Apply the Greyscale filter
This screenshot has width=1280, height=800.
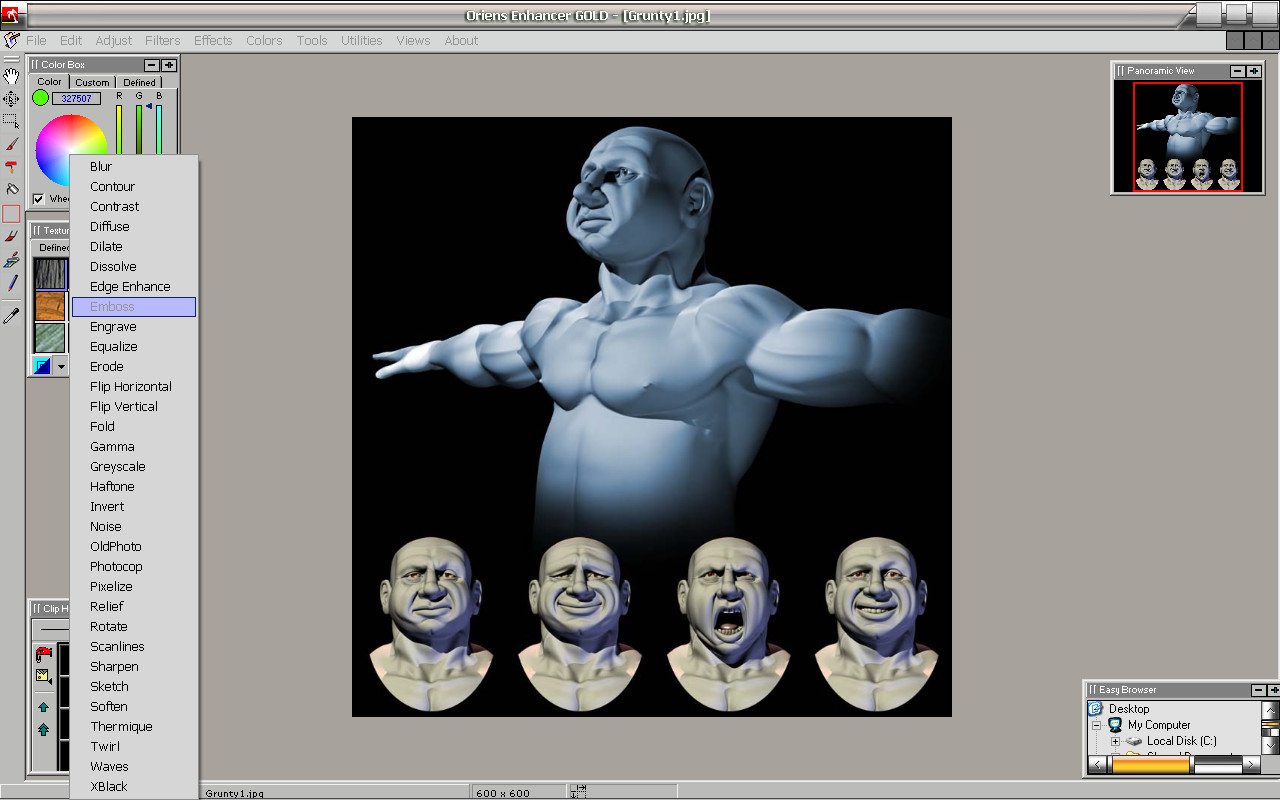[134, 467]
